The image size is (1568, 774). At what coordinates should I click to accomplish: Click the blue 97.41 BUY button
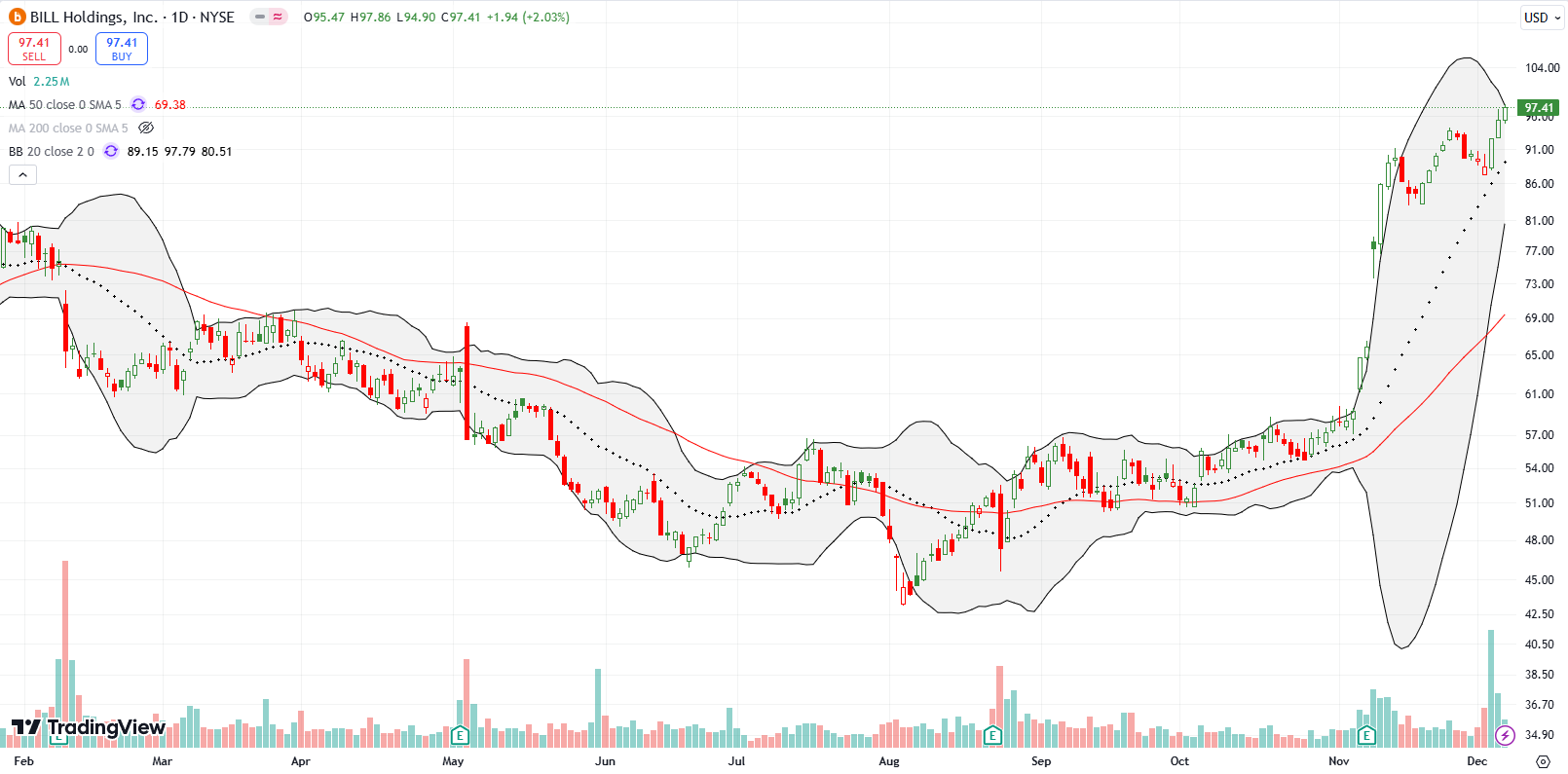point(122,49)
